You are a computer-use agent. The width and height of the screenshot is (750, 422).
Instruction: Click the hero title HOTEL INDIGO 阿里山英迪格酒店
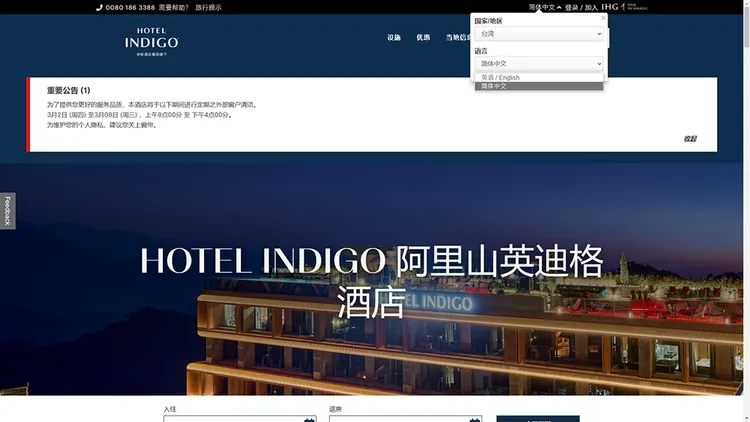coord(372,281)
